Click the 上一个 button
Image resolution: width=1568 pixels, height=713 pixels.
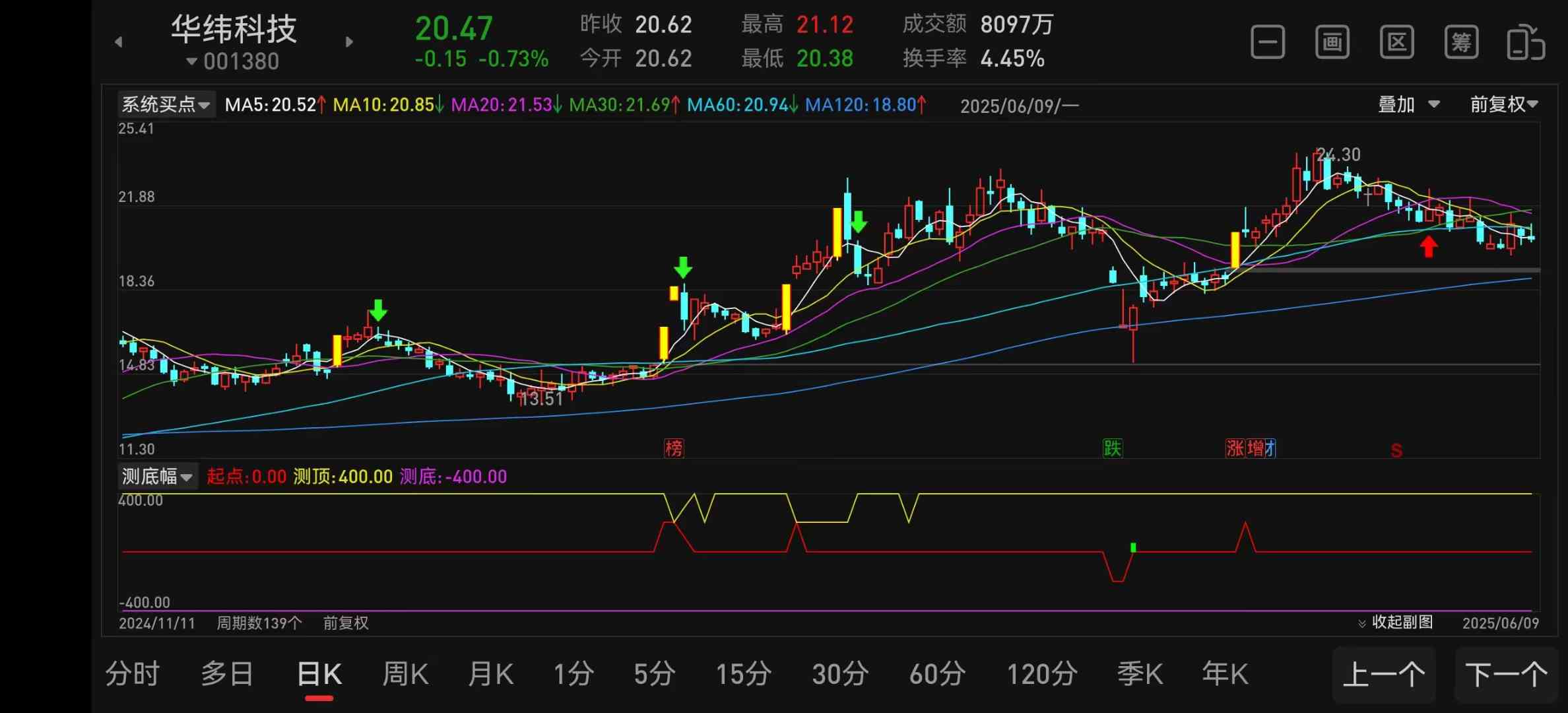pyautogui.click(x=1384, y=675)
